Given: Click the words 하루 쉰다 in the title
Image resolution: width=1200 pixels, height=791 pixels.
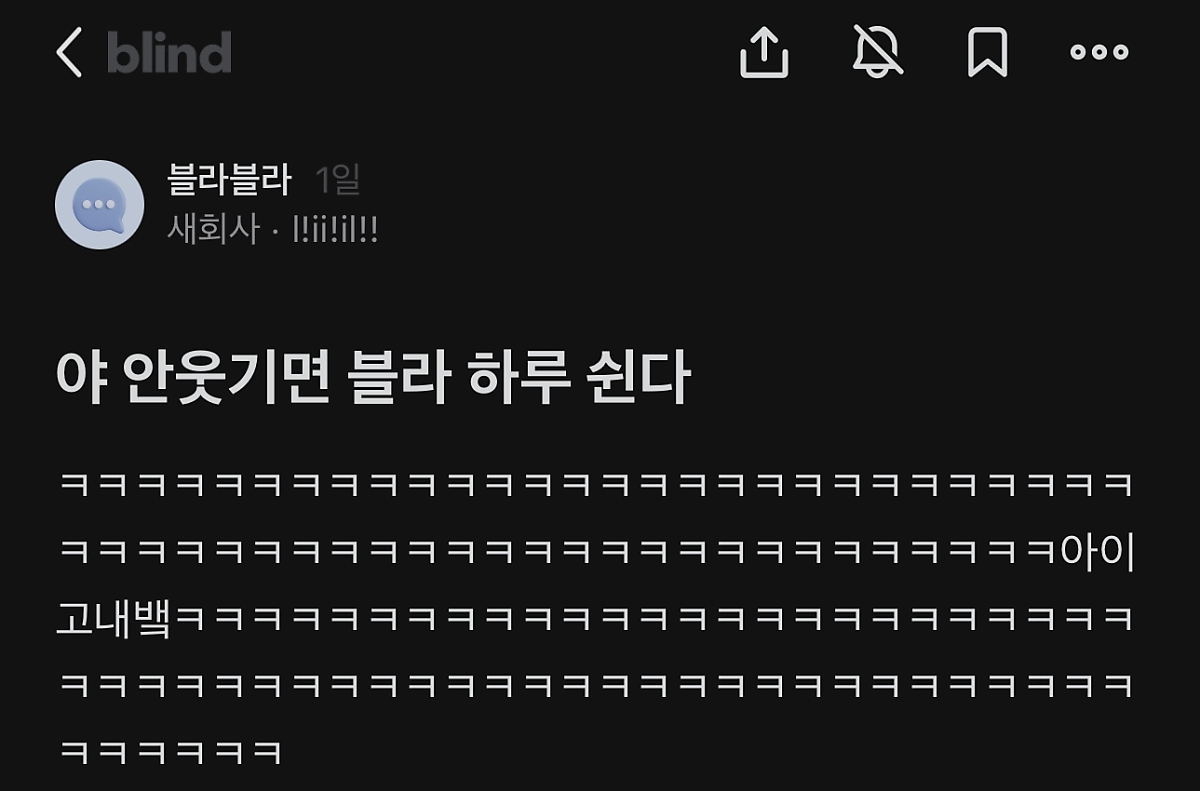Looking at the screenshot, I should coord(580,380).
